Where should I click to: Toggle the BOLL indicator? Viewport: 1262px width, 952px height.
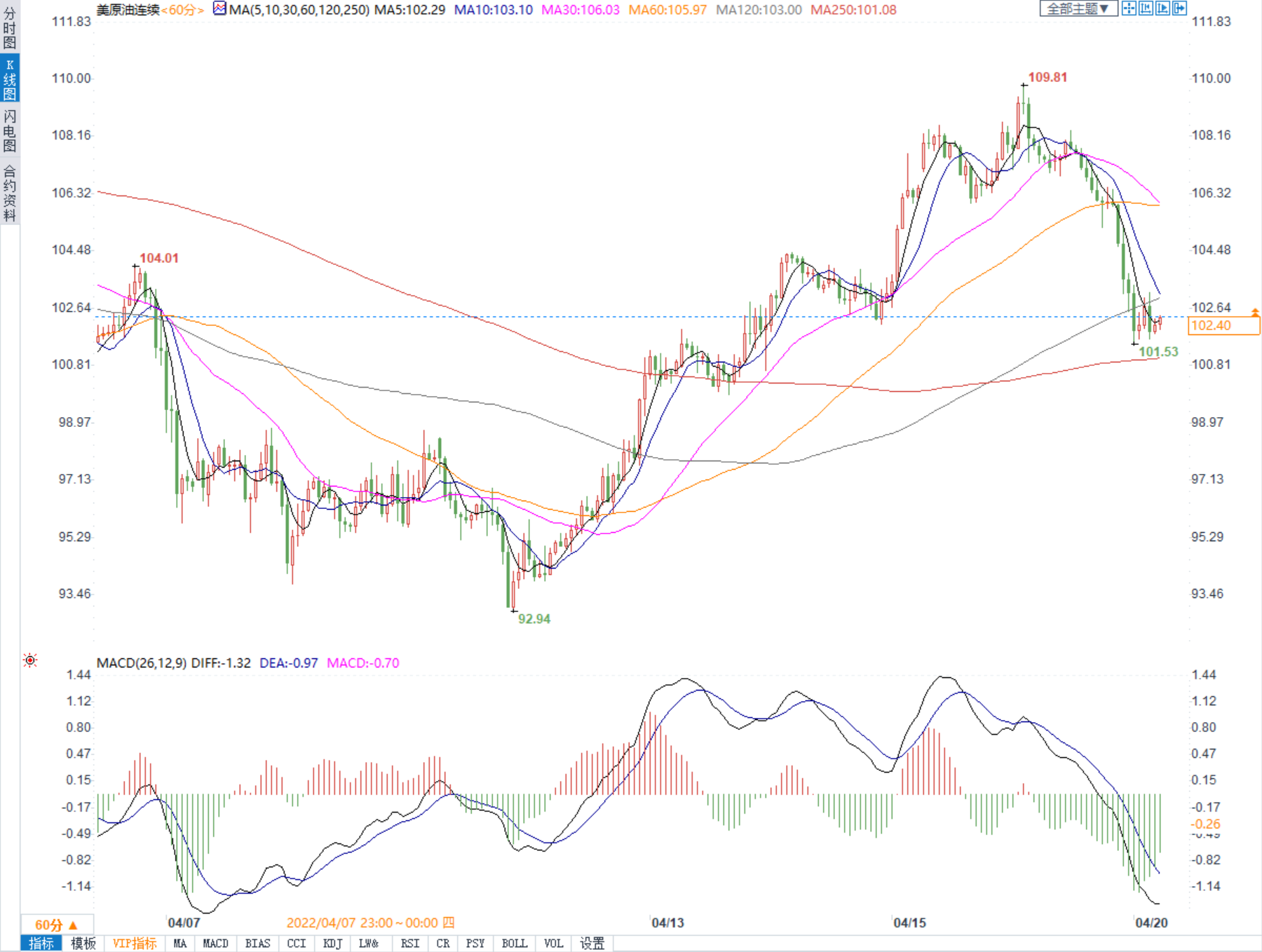click(514, 944)
